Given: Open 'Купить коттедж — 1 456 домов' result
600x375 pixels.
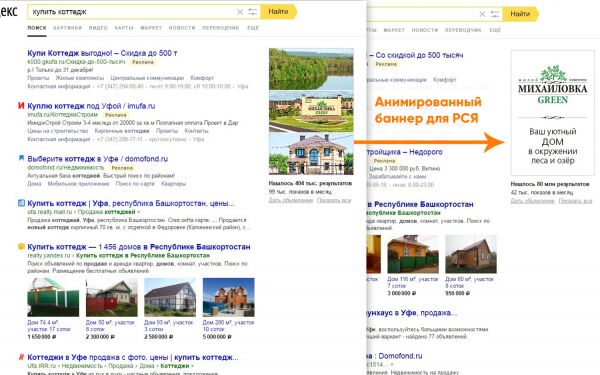Looking at the screenshot, I should tap(139, 247).
